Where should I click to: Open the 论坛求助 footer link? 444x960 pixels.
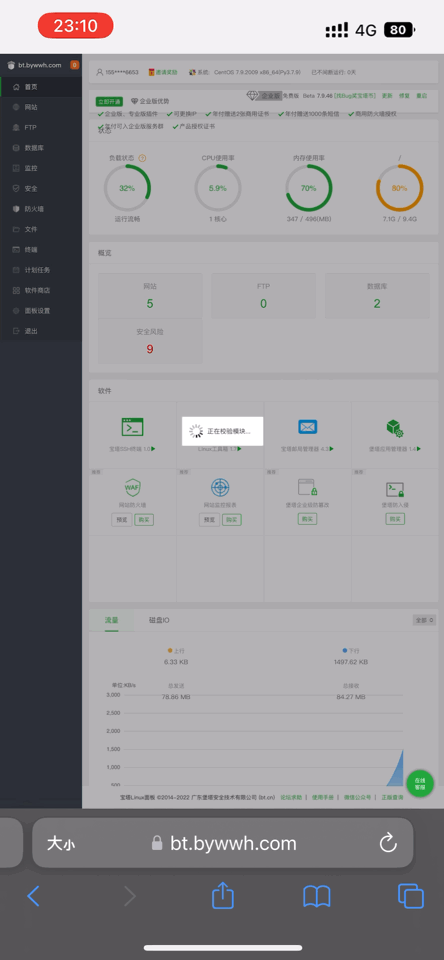click(x=291, y=797)
